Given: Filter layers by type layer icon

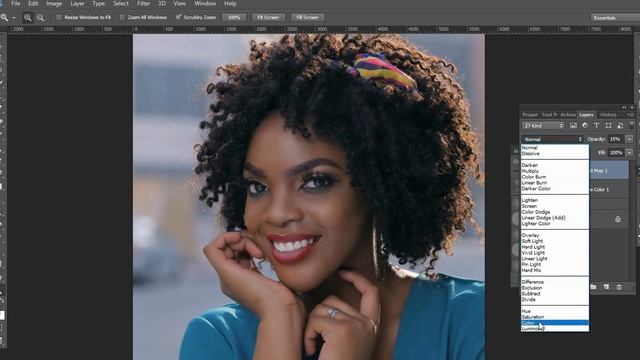Looking at the screenshot, I should pyautogui.click(x=596, y=125).
